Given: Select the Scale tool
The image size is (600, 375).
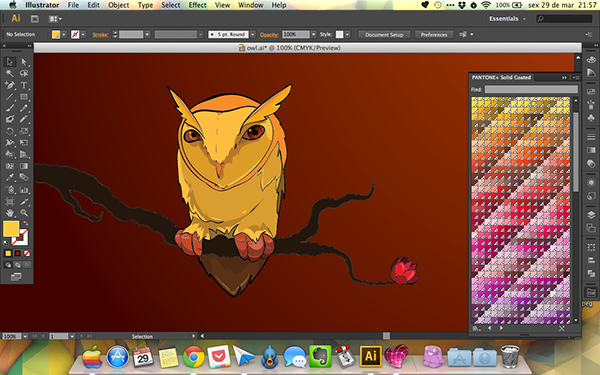Looking at the screenshot, I should pyautogui.click(x=24, y=131).
